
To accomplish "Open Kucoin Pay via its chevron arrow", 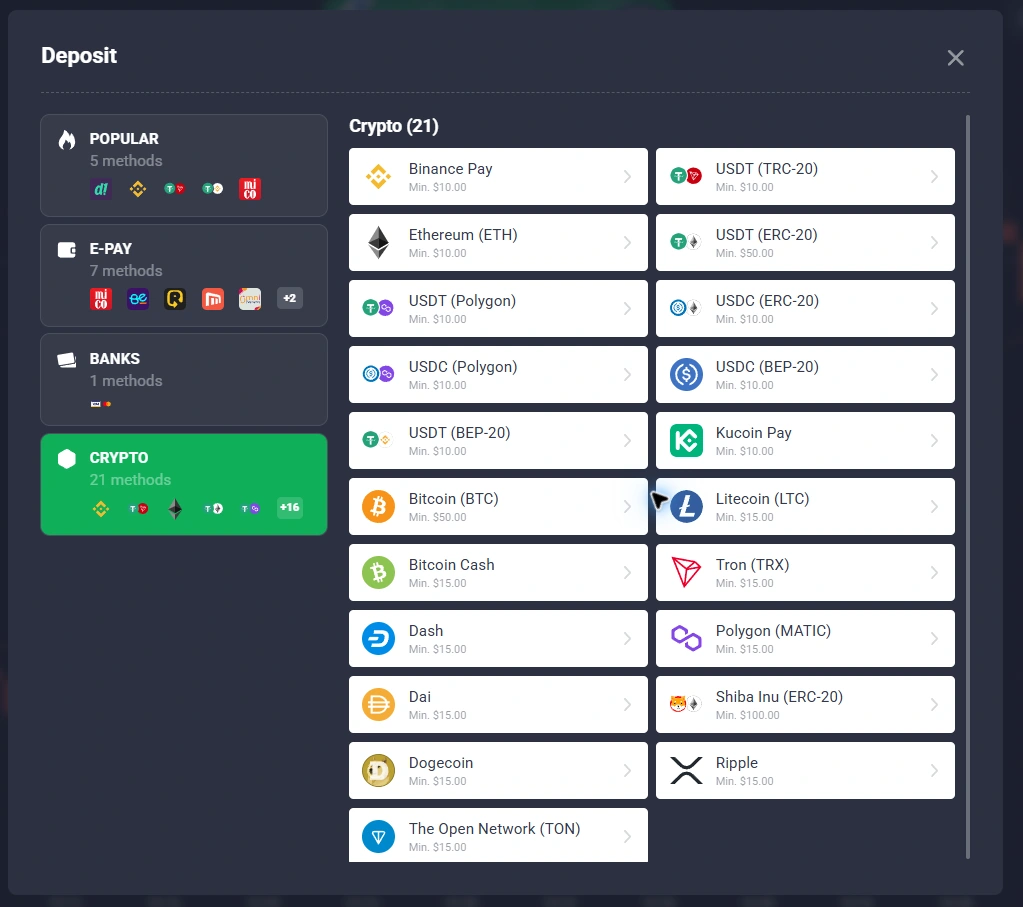I will (934, 440).
